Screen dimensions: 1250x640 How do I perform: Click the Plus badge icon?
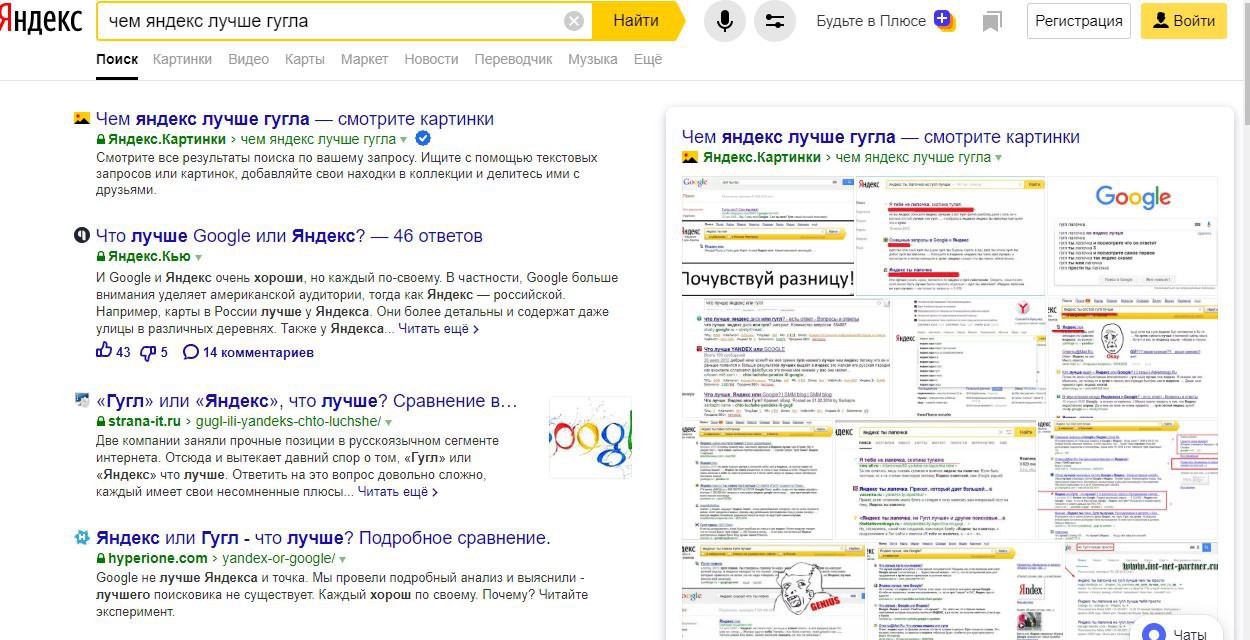944,19
